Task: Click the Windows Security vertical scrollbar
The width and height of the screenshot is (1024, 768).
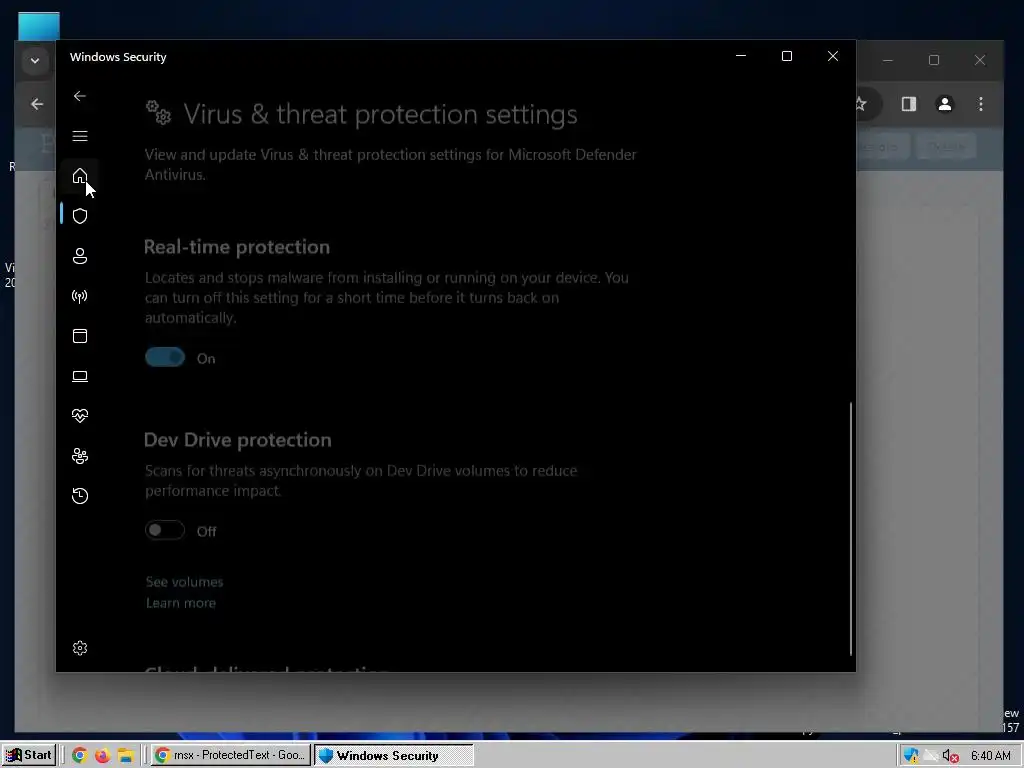Action: click(x=850, y=529)
